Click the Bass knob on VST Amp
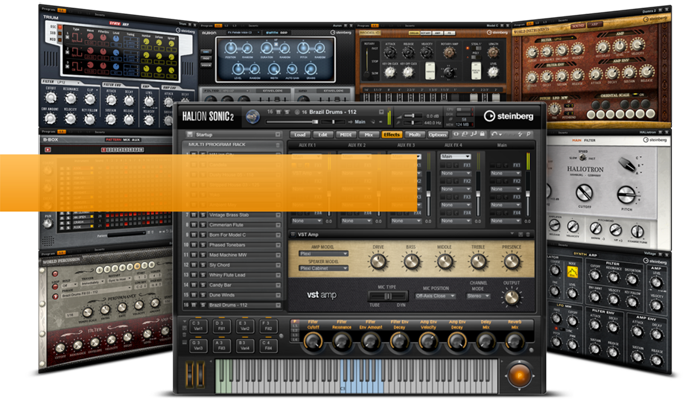 coord(411,262)
